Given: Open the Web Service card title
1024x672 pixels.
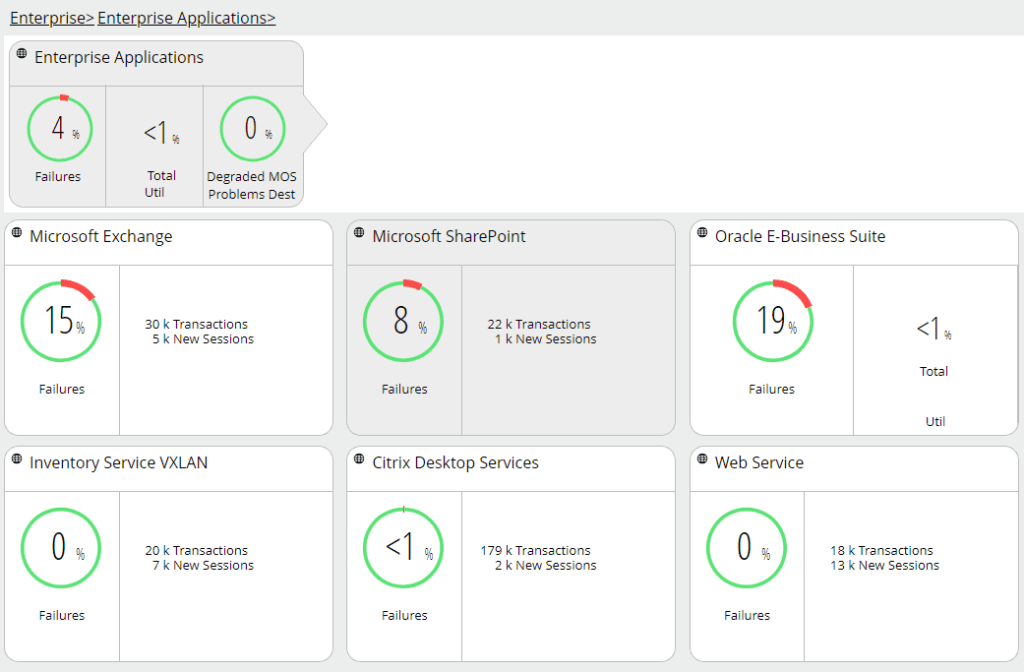Looking at the screenshot, I should pos(759,463).
